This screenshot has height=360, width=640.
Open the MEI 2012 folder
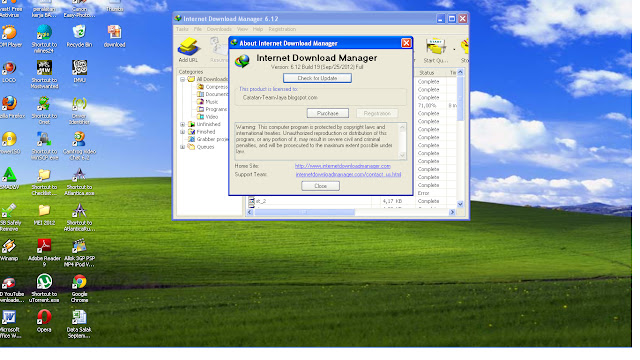coord(44,210)
